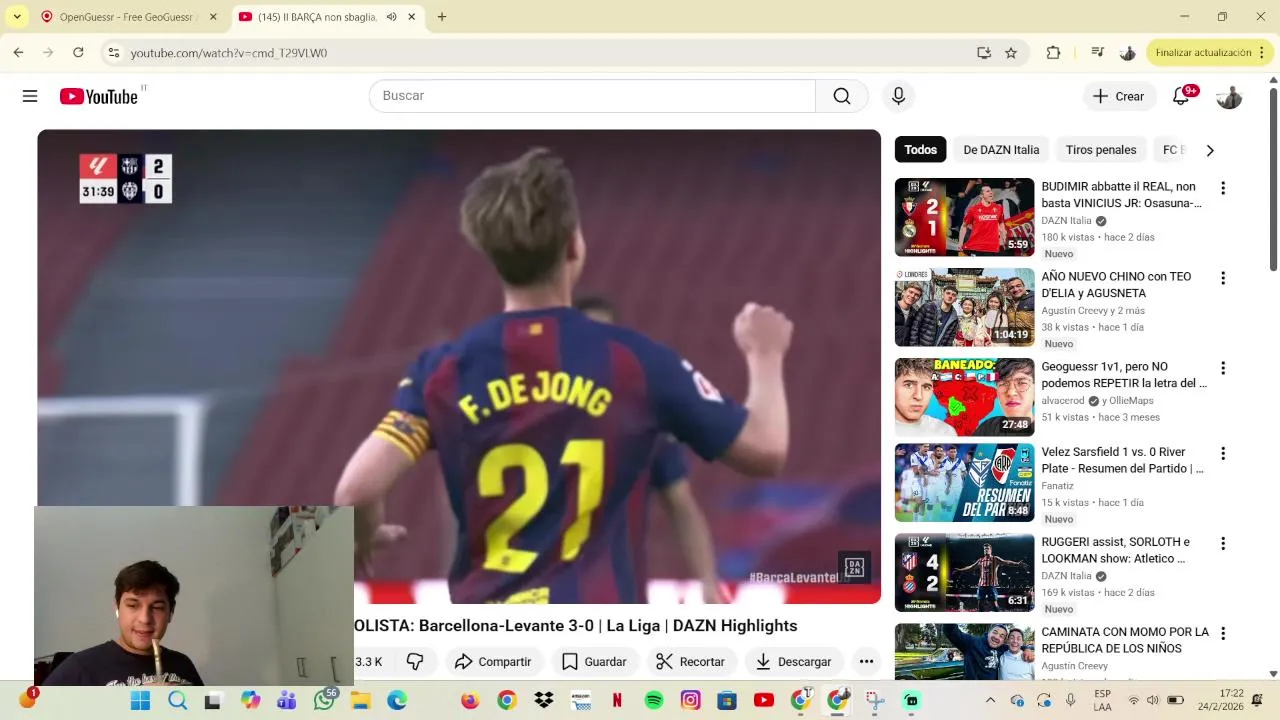Viewport: 1280px width, 720px height.
Task: Close the OpenGuessr tab
Action: point(213,17)
